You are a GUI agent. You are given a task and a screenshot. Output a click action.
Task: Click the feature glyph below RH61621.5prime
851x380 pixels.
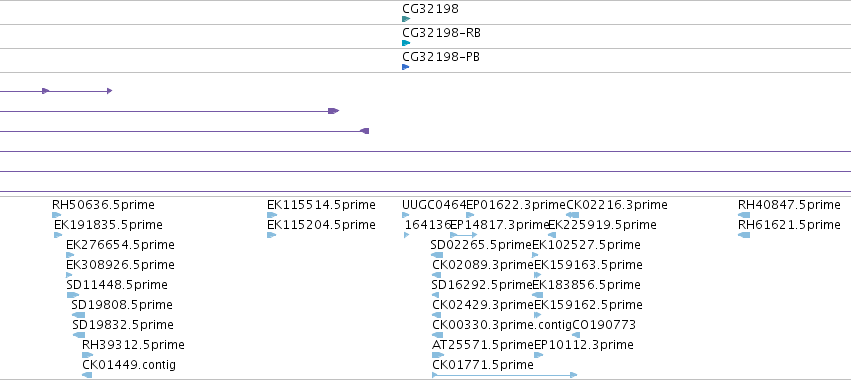[744, 235]
